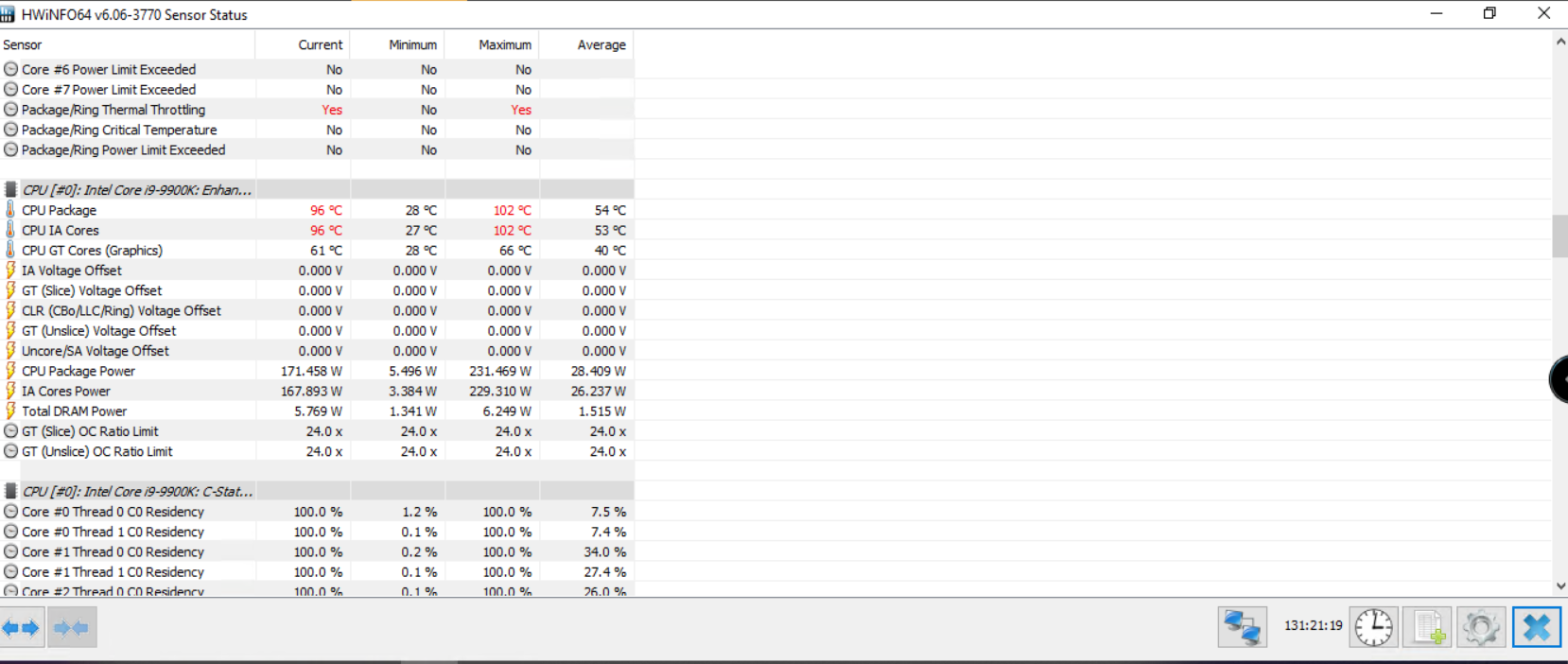Image resolution: width=1568 pixels, height=664 pixels.
Task: Select the Package/Ring Thermal Throttling row
Action: click(317, 110)
